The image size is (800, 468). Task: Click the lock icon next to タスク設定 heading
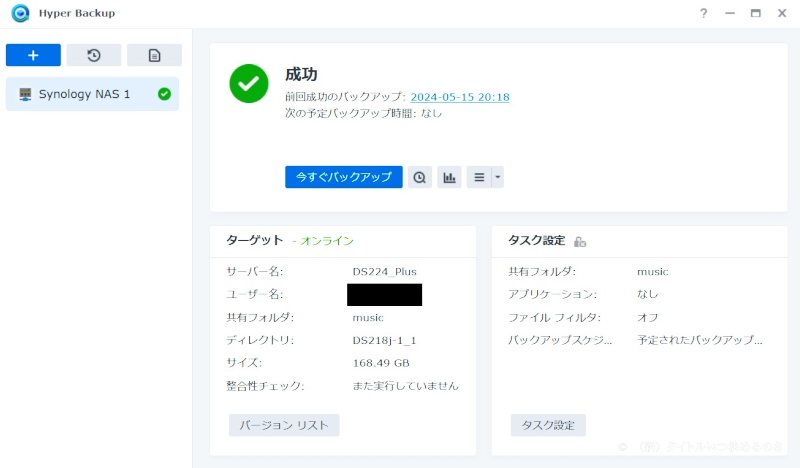pyautogui.click(x=580, y=241)
